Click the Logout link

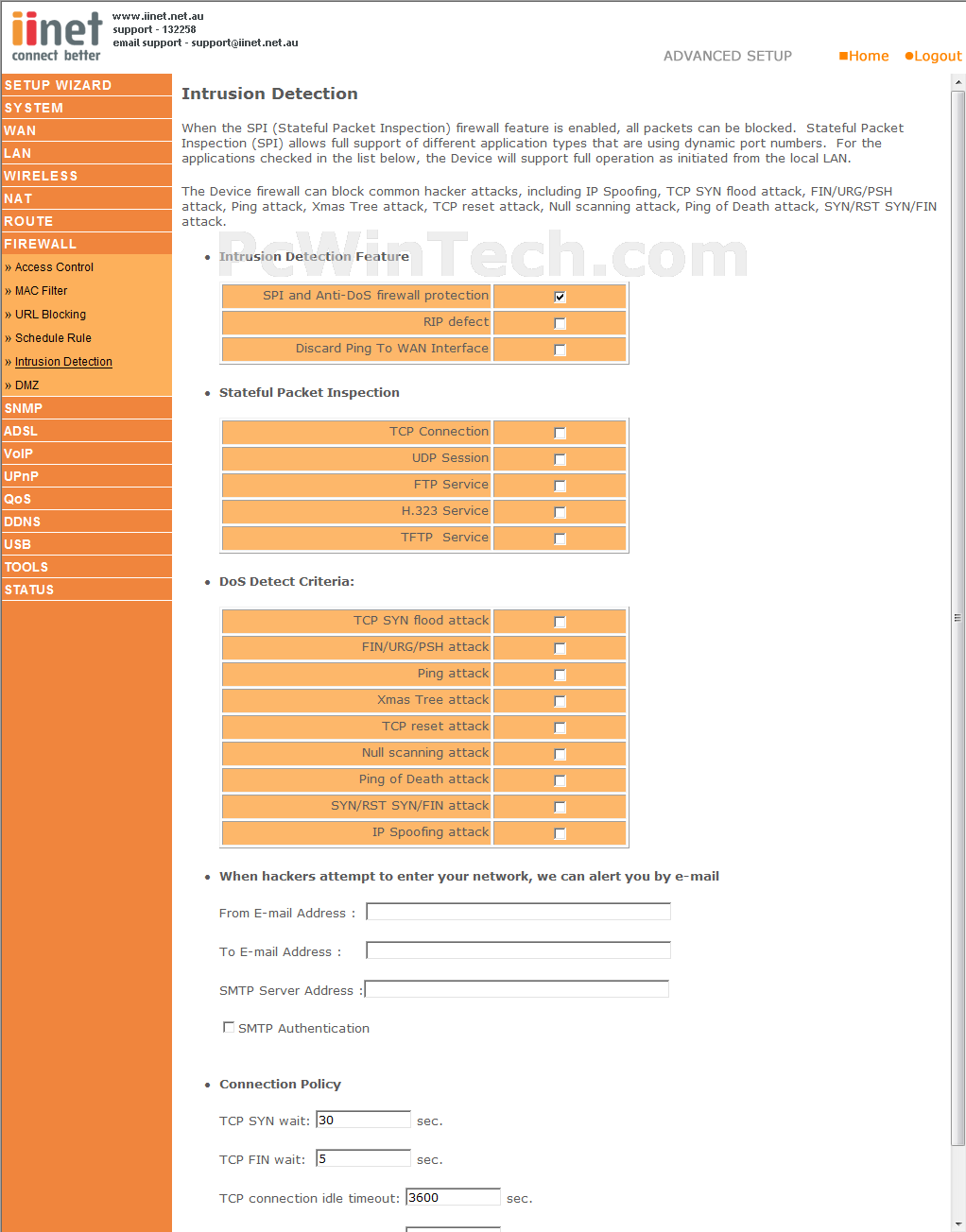coord(933,56)
